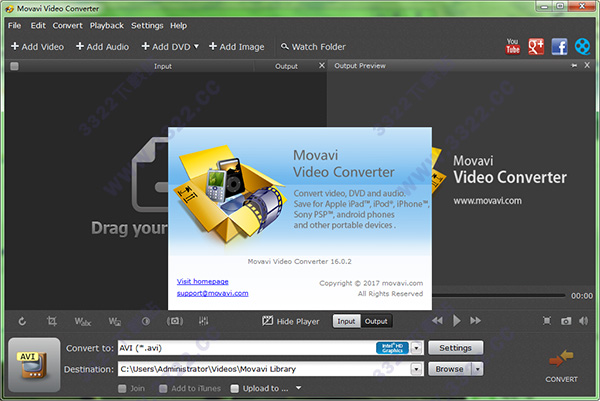
Task: Open the Edit menu
Action: 38,26
